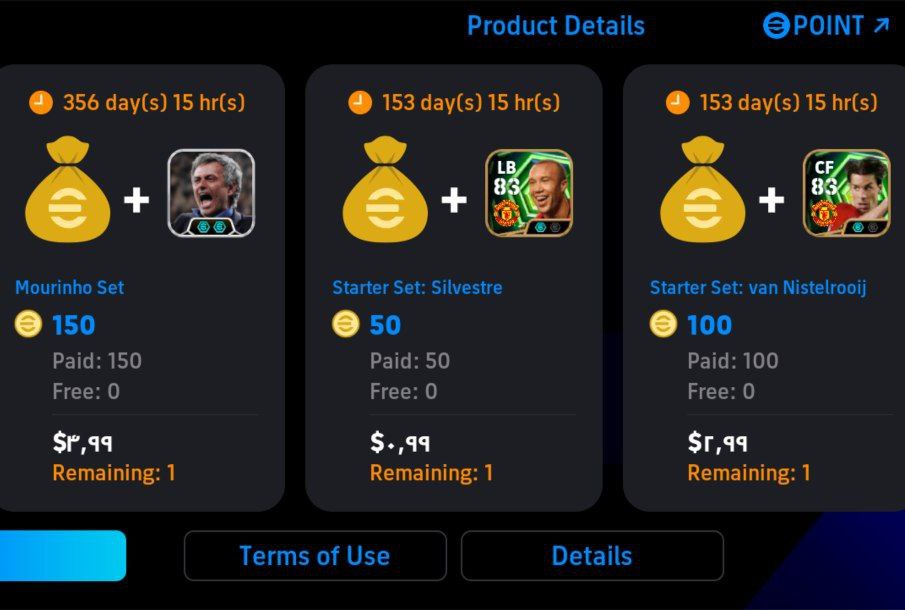Click the coin icon beside 150
905x610 pixels.
pos(27,324)
